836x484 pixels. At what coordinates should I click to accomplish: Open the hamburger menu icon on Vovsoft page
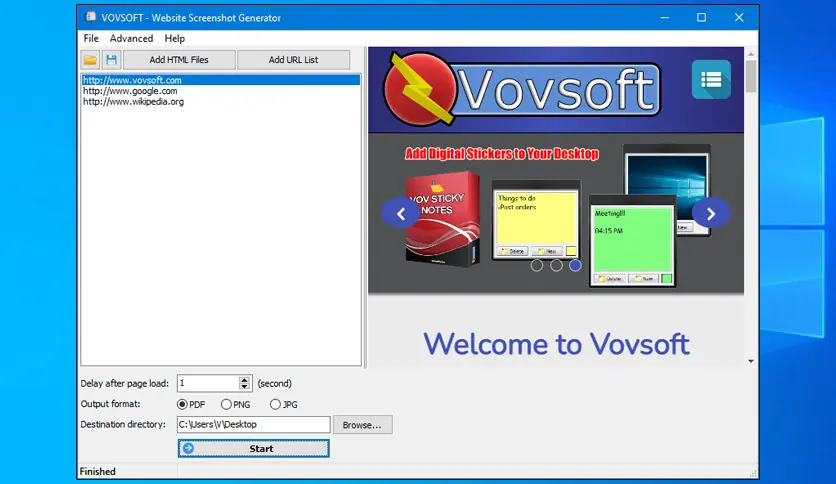711,80
